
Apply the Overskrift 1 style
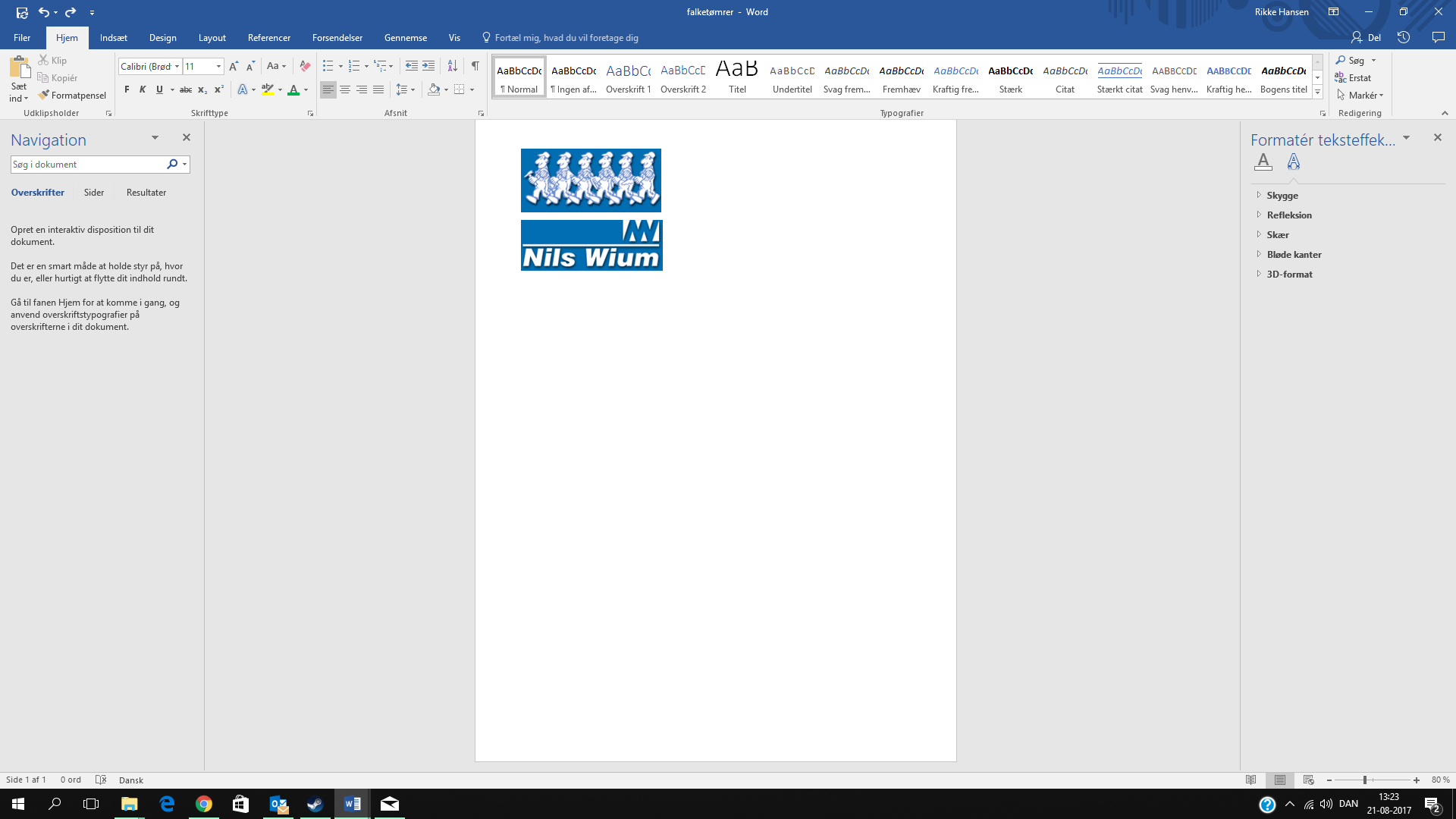coord(629,77)
